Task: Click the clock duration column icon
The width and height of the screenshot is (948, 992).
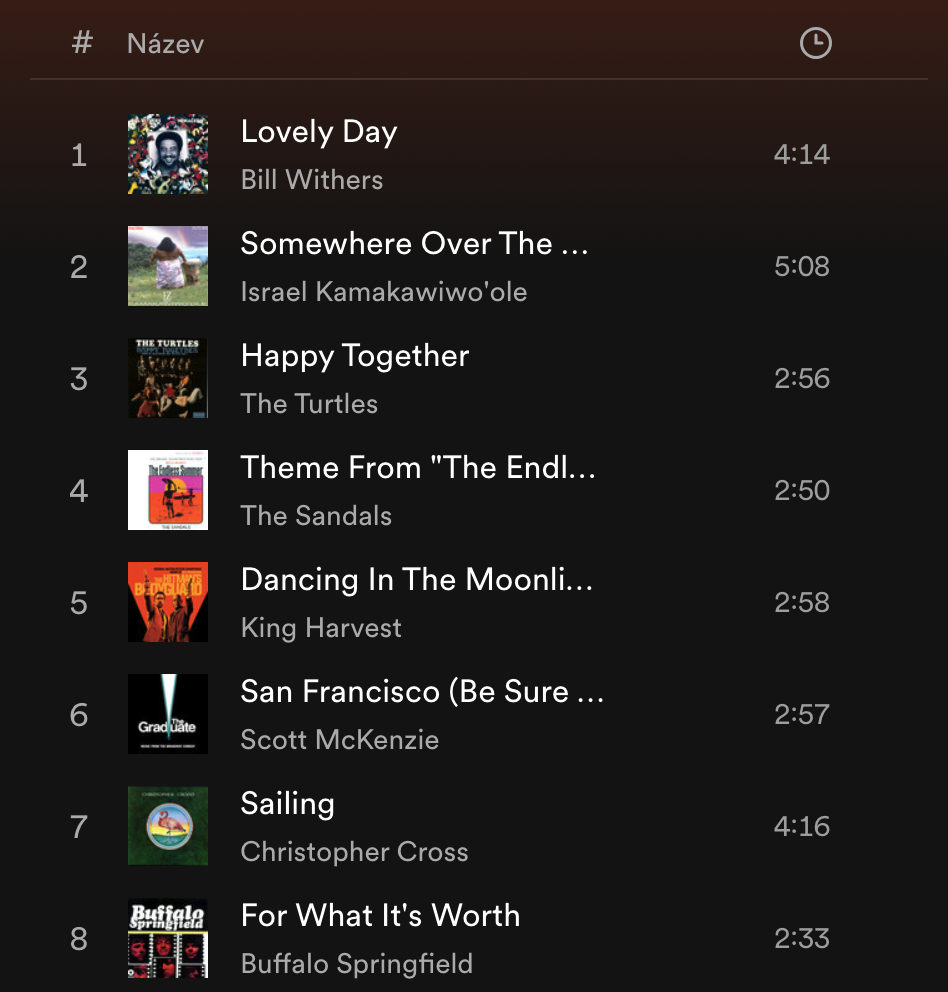Action: pyautogui.click(x=815, y=43)
